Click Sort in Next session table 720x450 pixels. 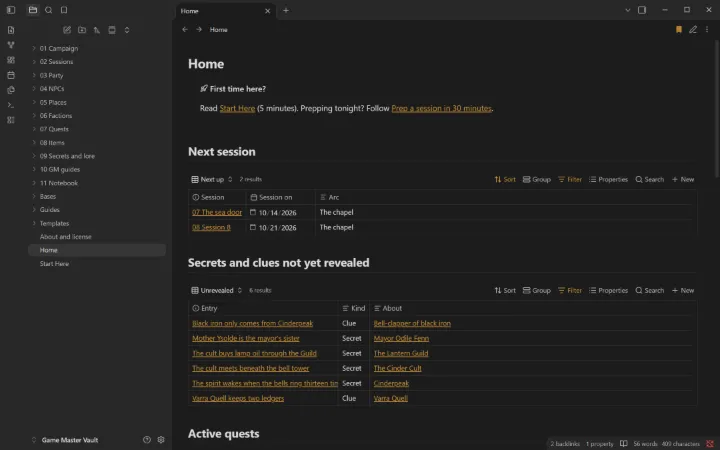pos(505,180)
